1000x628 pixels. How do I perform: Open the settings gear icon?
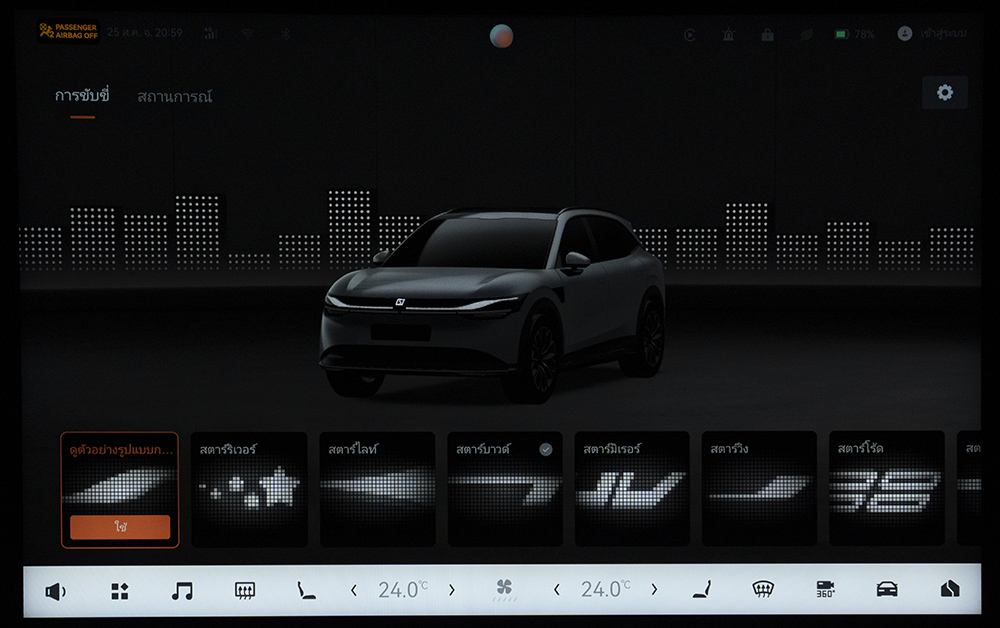click(x=944, y=93)
